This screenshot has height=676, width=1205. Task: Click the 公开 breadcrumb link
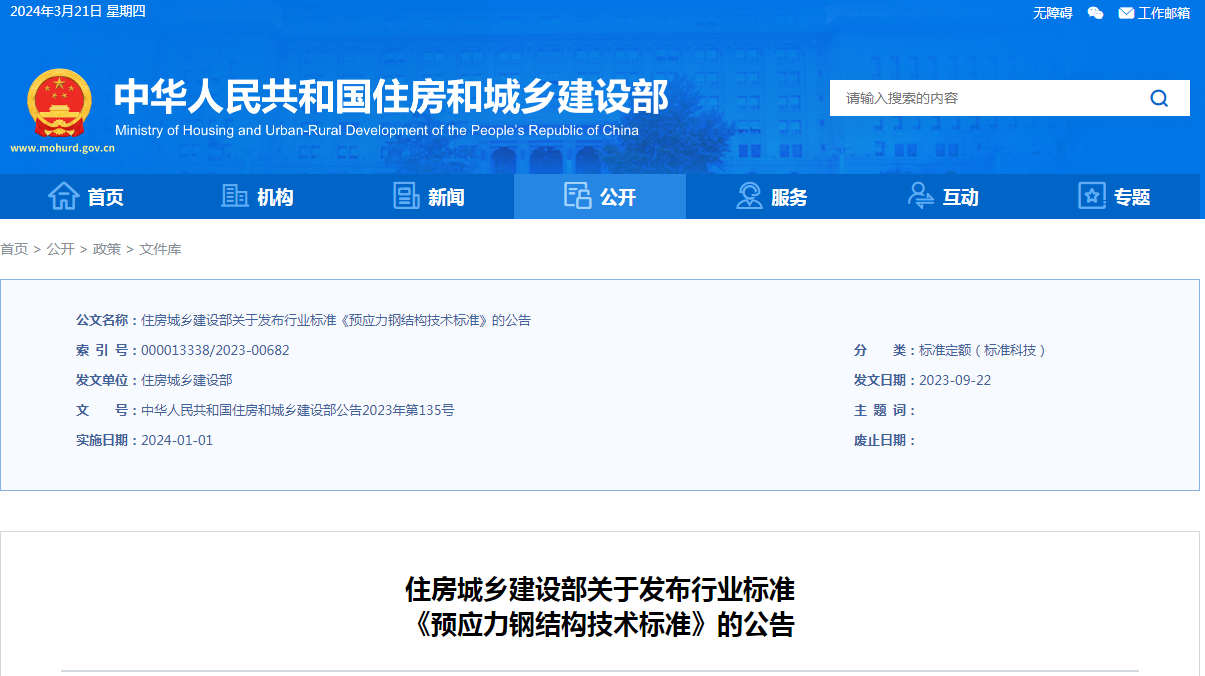pos(60,249)
